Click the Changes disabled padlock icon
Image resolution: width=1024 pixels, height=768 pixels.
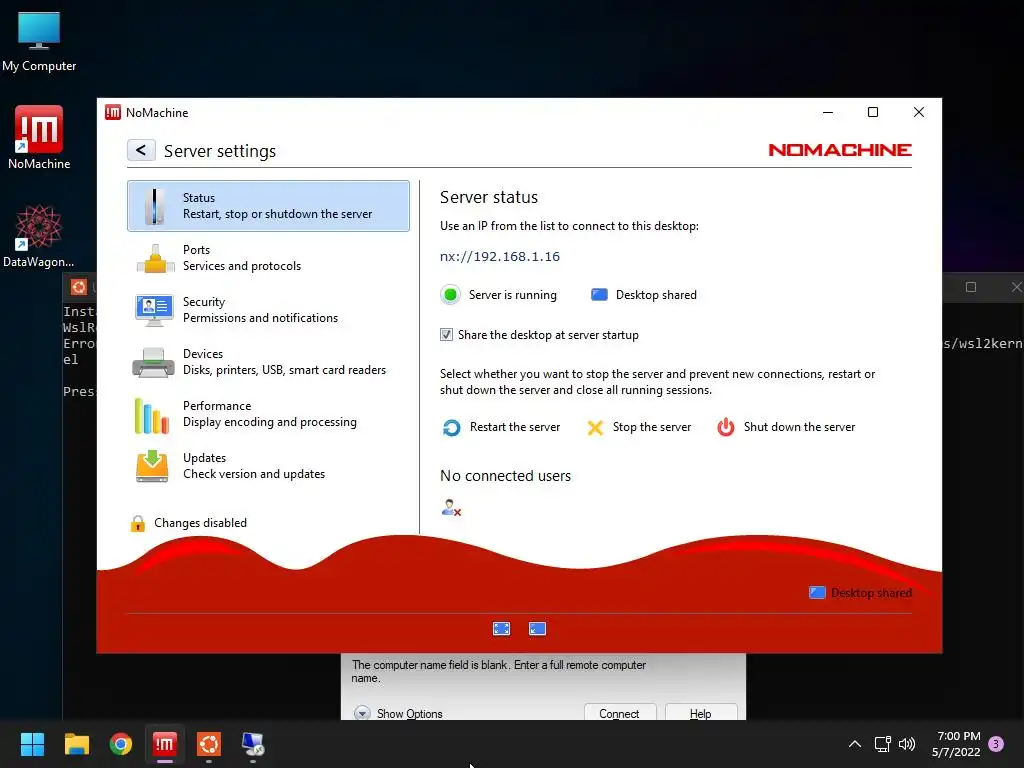(x=138, y=523)
